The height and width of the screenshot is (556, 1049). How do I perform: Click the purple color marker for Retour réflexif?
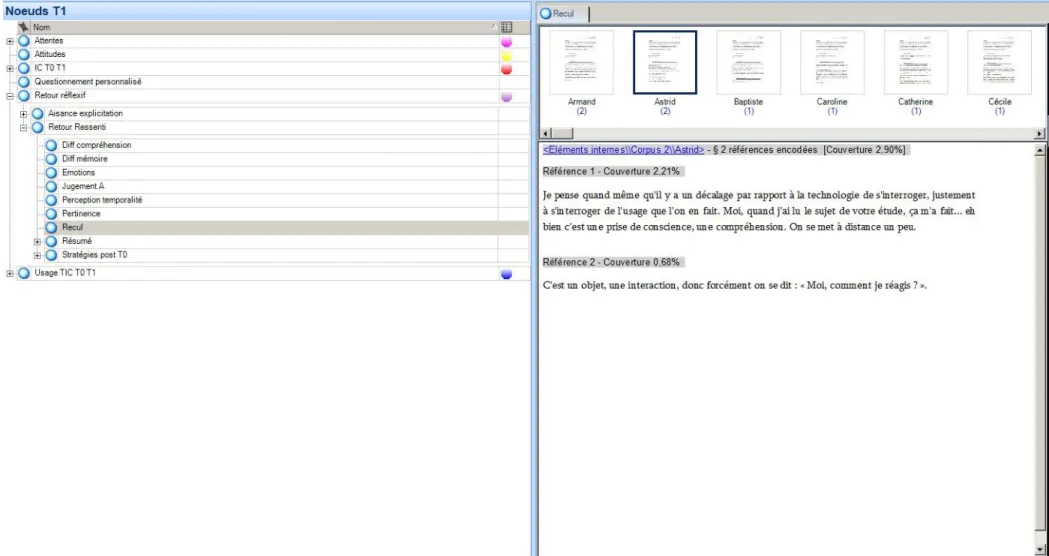point(506,96)
